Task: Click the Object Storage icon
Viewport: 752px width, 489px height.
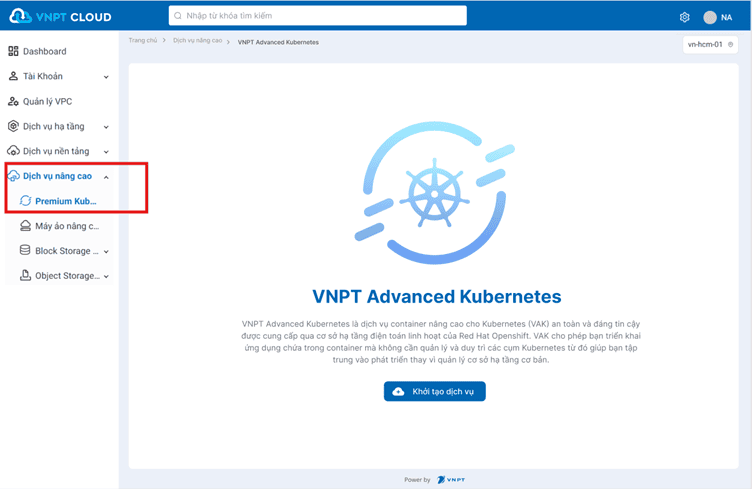Action: click(x=26, y=276)
